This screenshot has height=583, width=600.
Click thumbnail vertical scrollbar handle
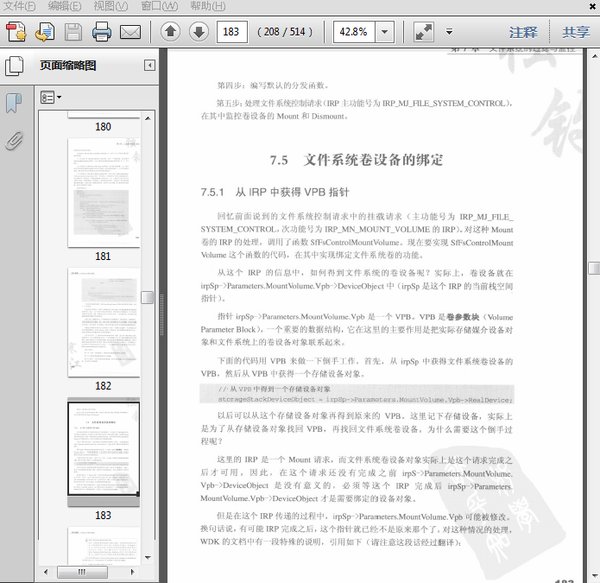click(x=148, y=297)
